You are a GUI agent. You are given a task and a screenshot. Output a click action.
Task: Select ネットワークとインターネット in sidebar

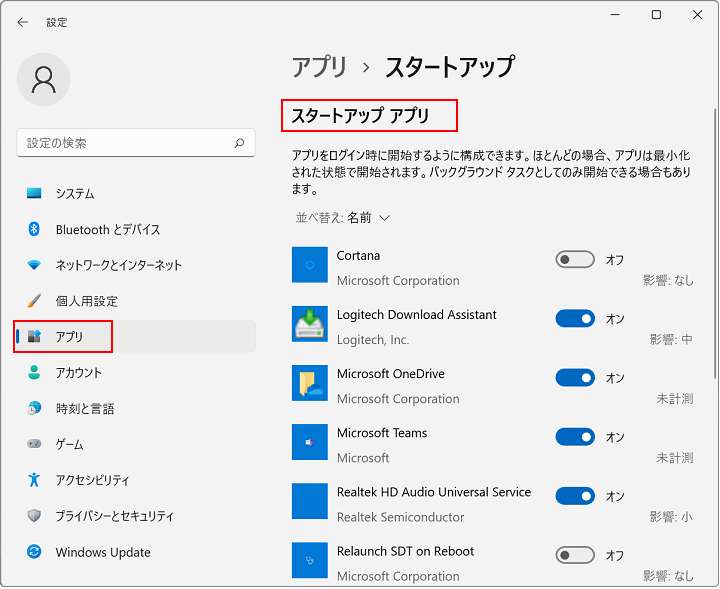pos(118,265)
